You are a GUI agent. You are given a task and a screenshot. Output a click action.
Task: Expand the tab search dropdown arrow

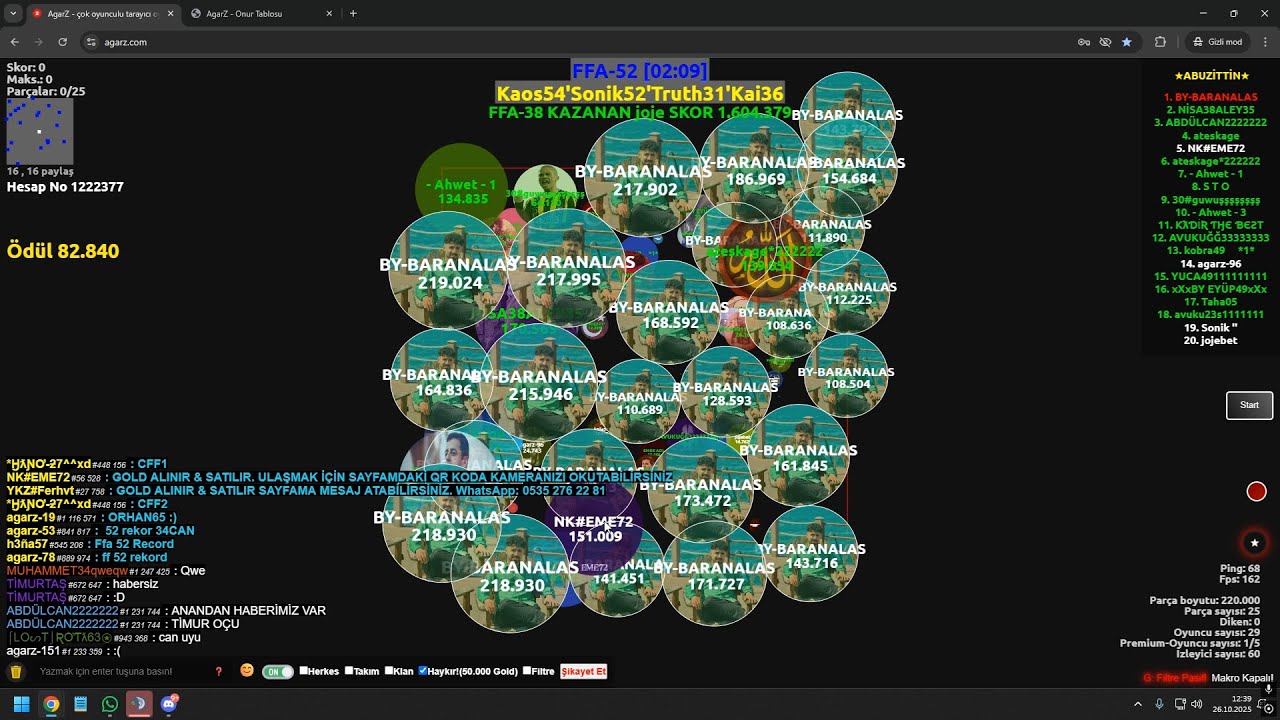click(12, 14)
